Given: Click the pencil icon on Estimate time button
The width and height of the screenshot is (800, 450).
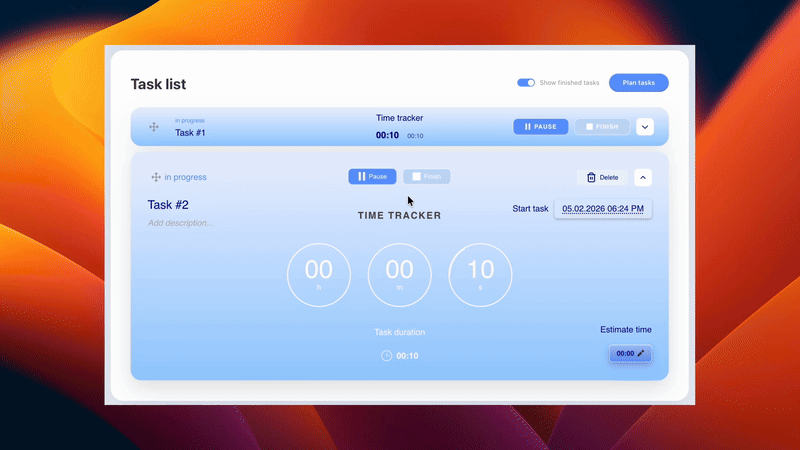Looking at the screenshot, I should [641, 353].
